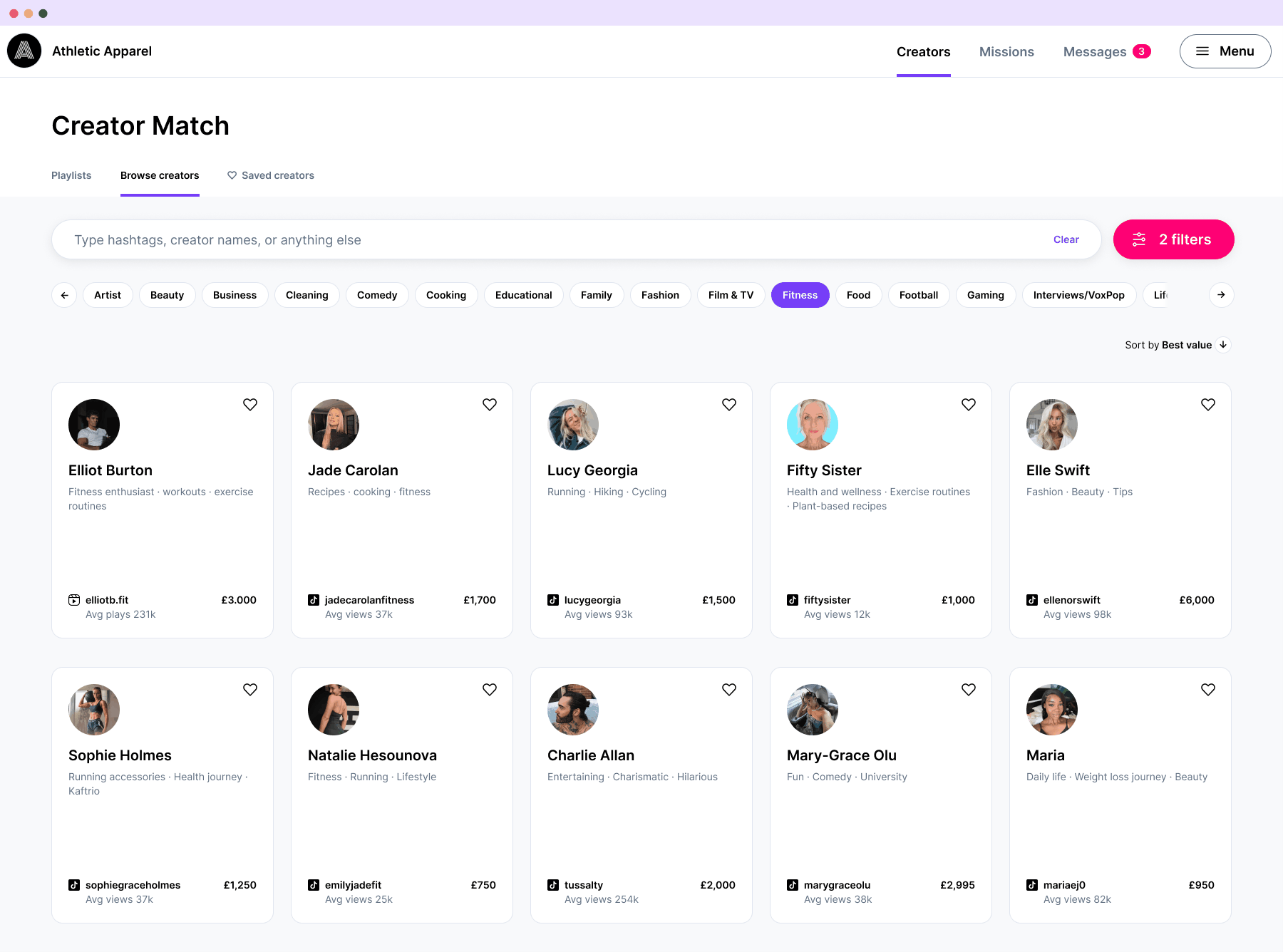Image resolution: width=1283 pixels, height=952 pixels.
Task: Click the Snapchat icon beside elliotb.fit
Action: [73, 599]
